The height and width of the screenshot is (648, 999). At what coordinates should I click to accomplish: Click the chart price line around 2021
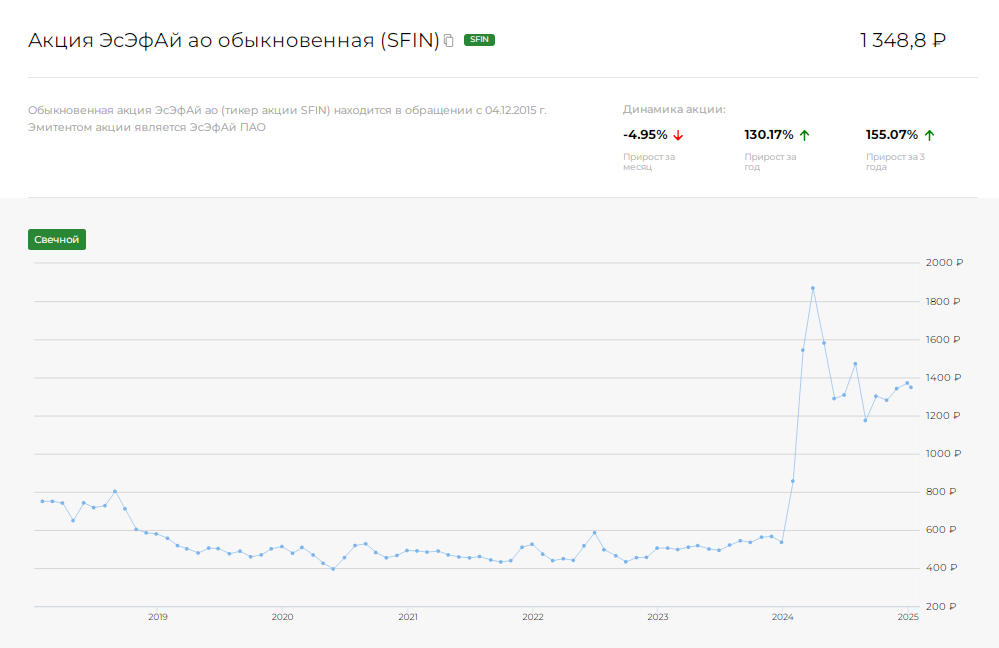pos(408,550)
